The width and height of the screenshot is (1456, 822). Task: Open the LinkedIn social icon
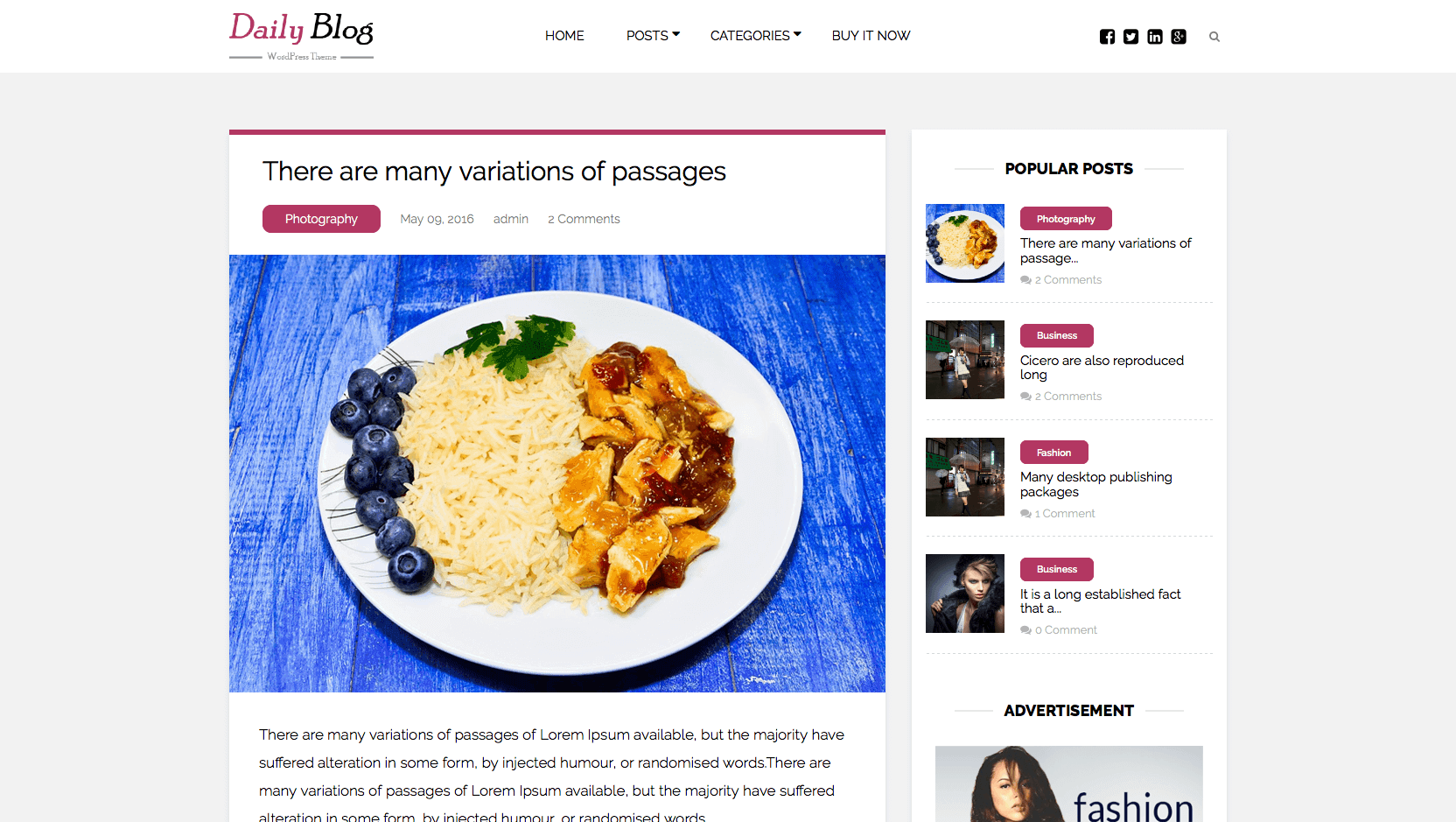1155,37
